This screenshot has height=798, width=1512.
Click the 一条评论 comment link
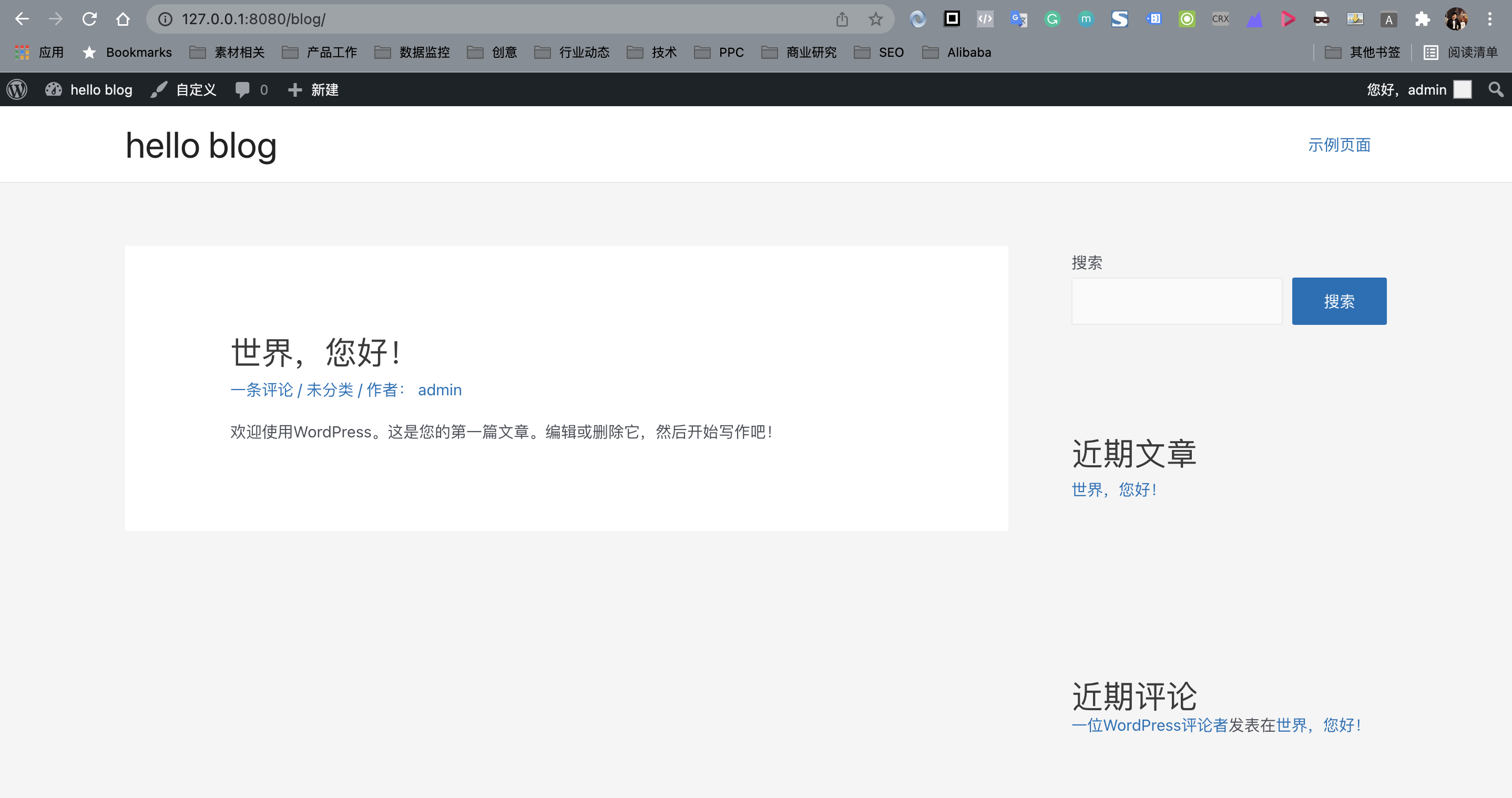[x=261, y=390]
